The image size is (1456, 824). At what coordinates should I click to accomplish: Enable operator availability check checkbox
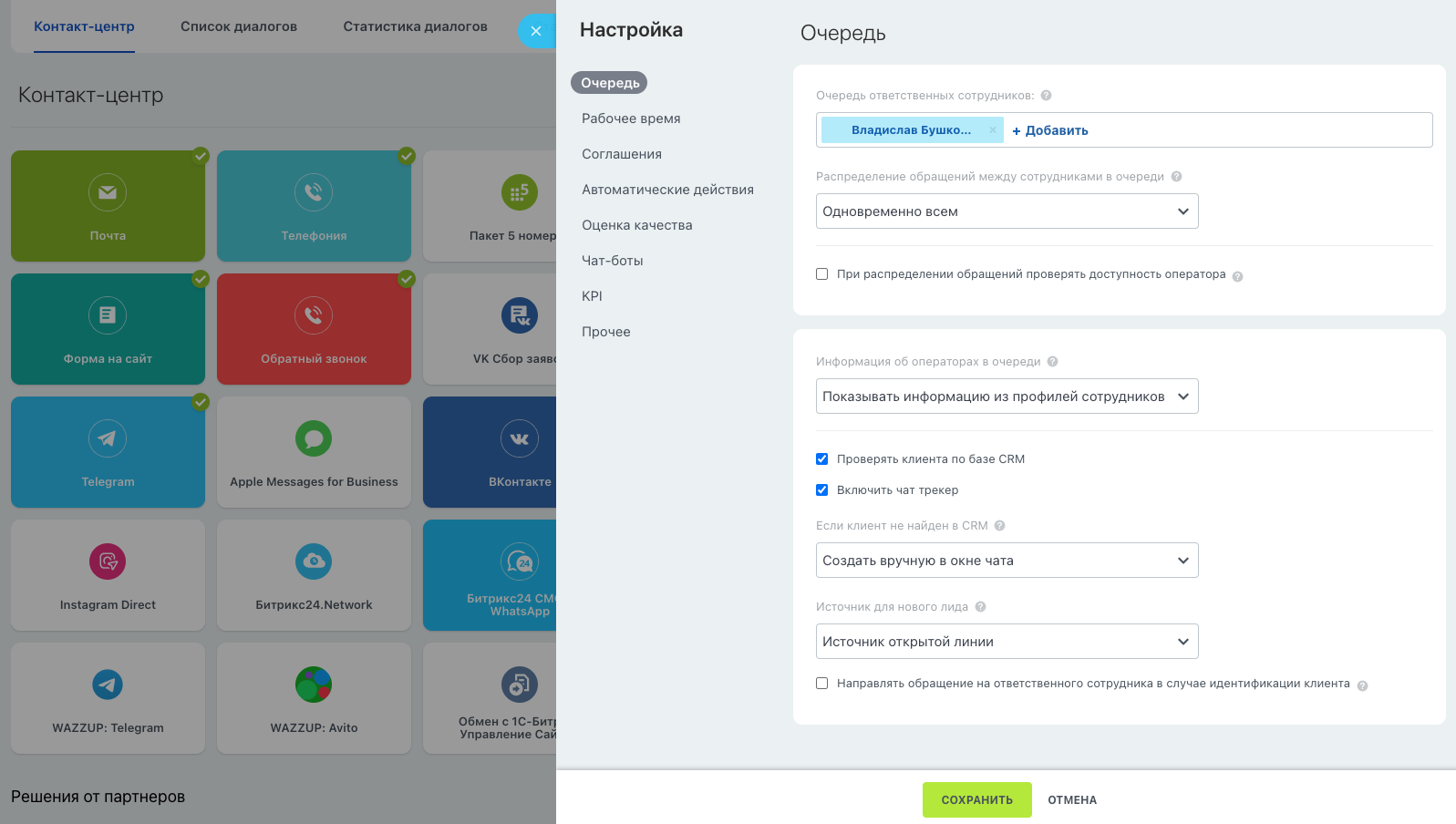click(822, 274)
